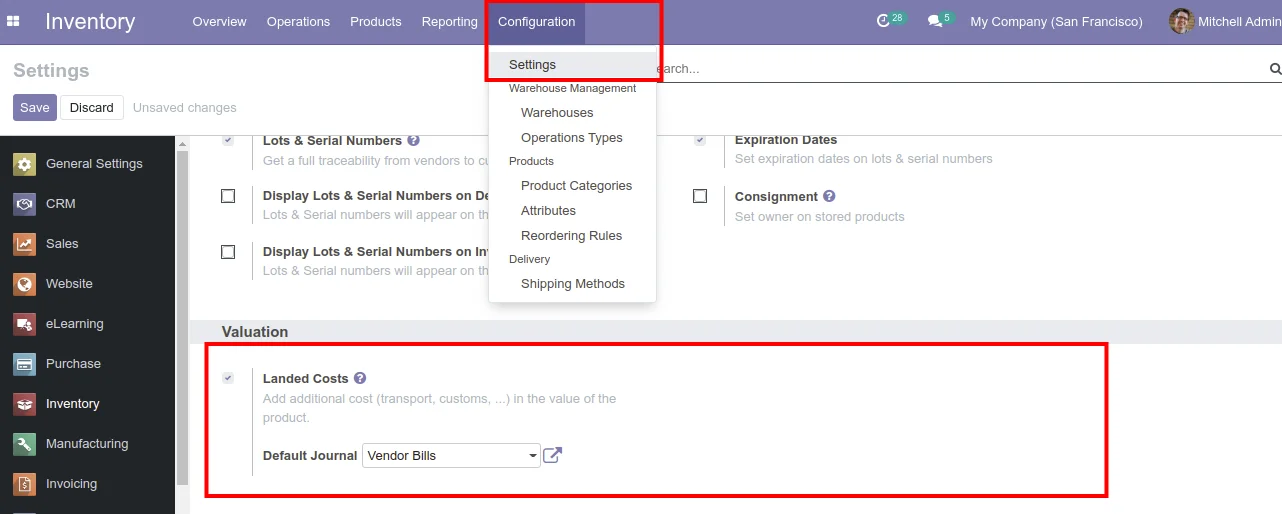Open help icon beside Landed Costs

(x=360, y=378)
